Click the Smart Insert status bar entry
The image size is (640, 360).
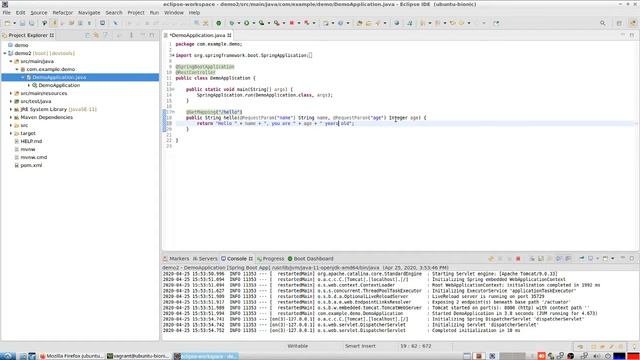tap(360, 346)
